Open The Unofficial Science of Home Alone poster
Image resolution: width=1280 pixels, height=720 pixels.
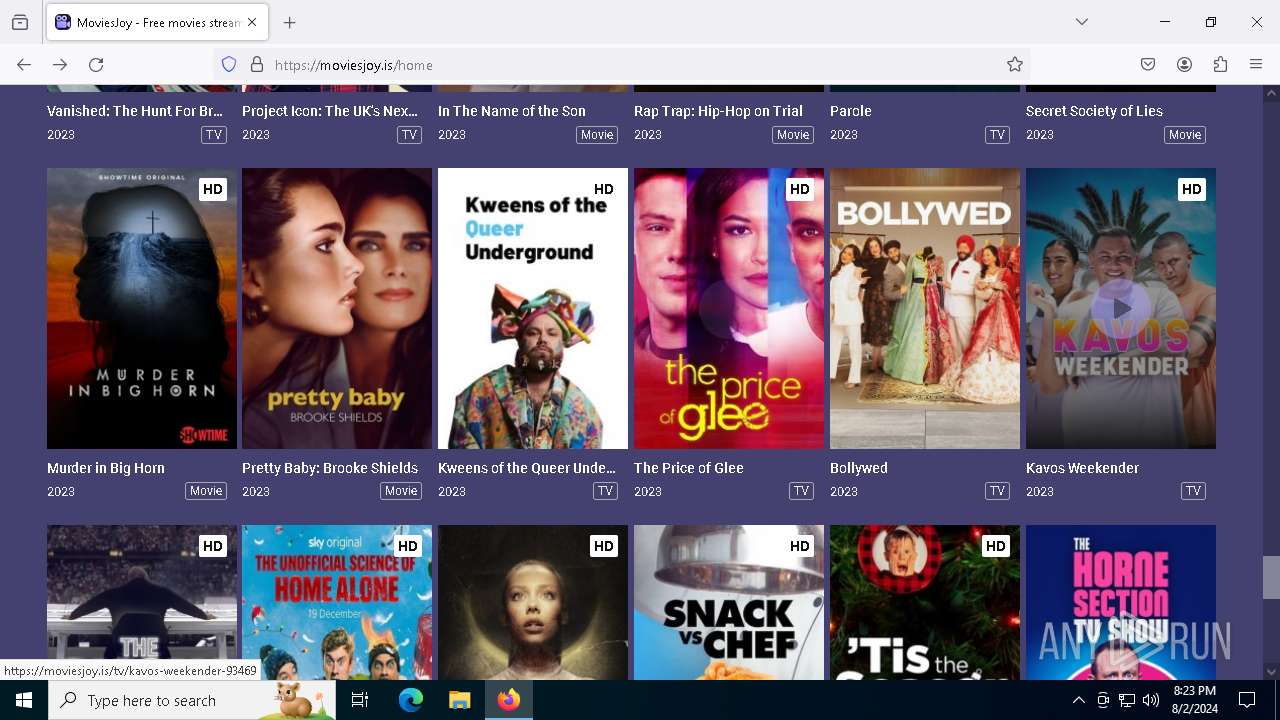pos(337,602)
